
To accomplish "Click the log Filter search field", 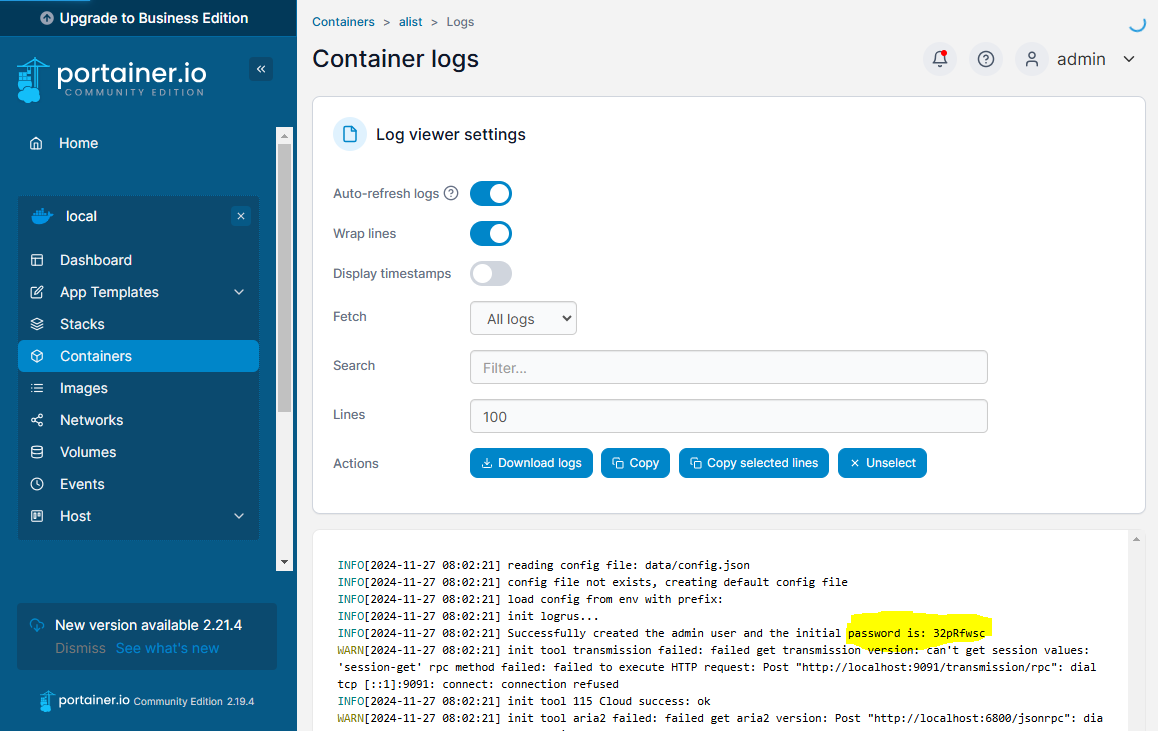I will pyautogui.click(x=728, y=367).
